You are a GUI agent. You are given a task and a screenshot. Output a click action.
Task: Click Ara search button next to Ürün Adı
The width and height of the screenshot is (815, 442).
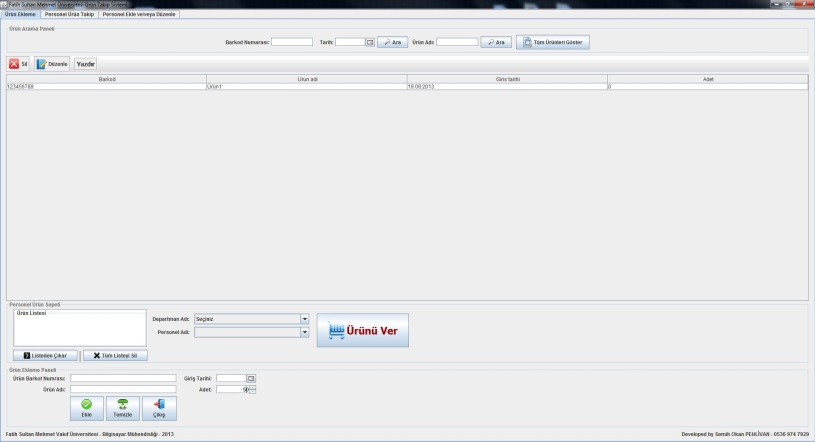click(496, 42)
